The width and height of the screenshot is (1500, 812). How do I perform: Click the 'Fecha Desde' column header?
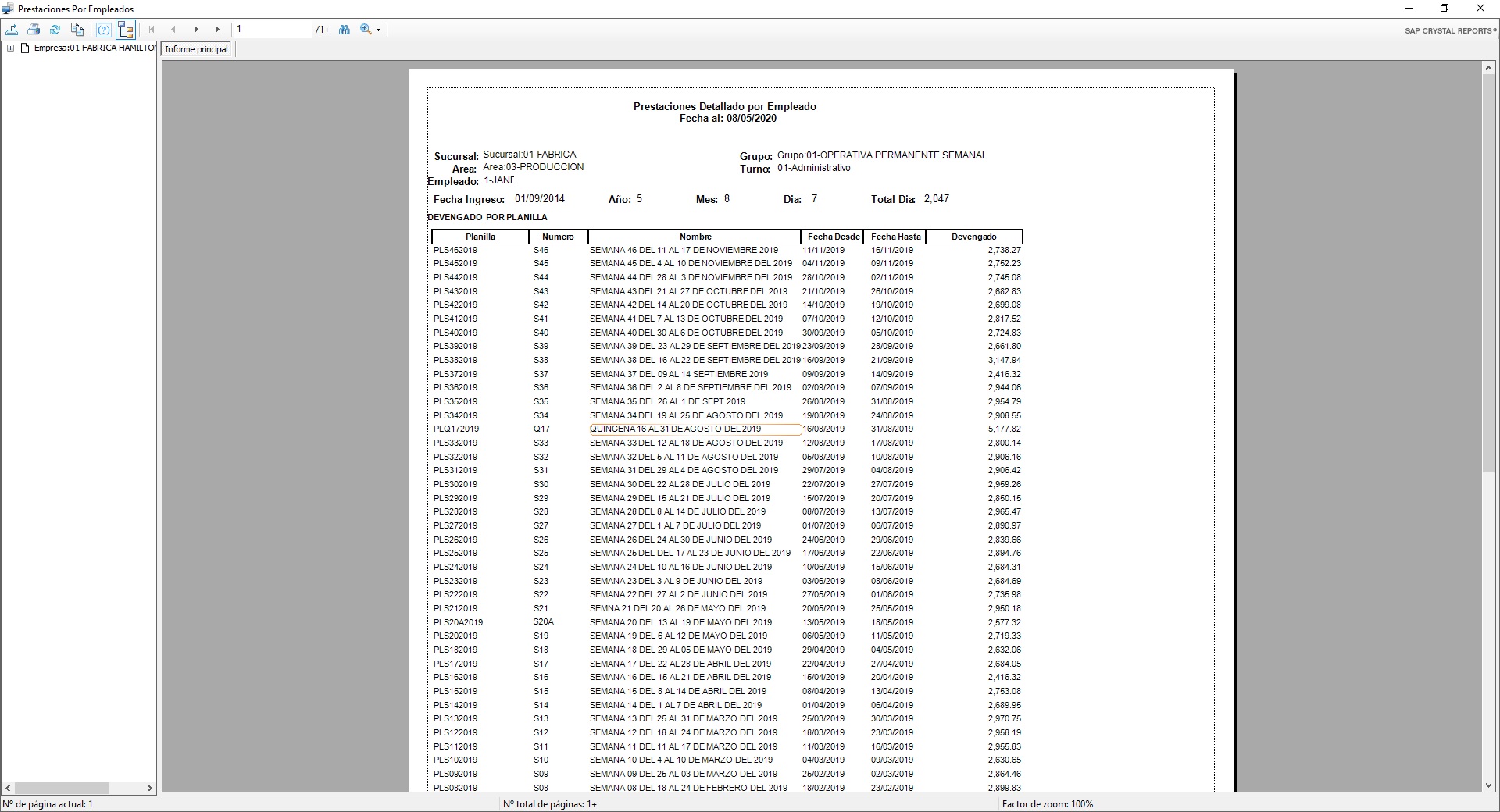[x=834, y=237]
